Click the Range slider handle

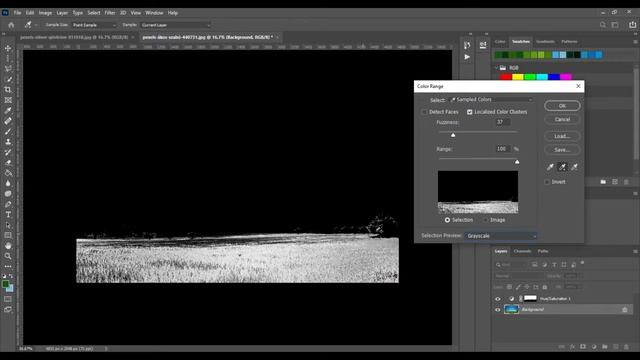(517, 162)
